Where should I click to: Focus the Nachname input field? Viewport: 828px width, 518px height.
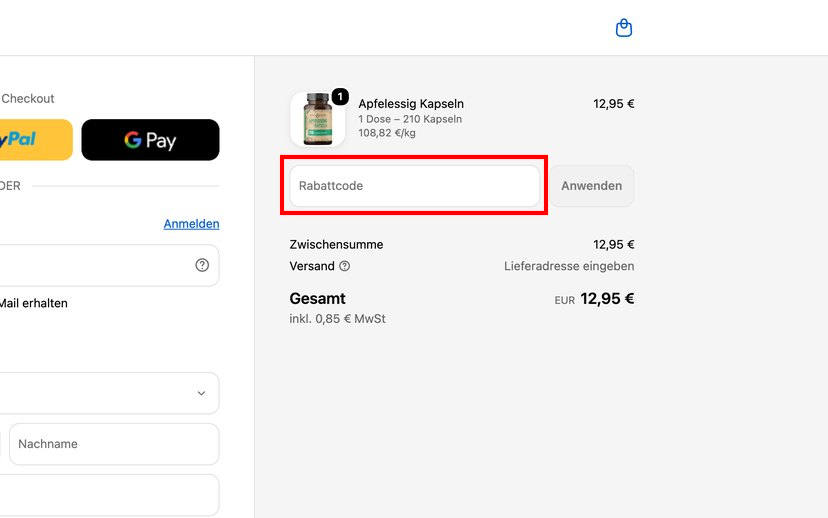tap(114, 444)
